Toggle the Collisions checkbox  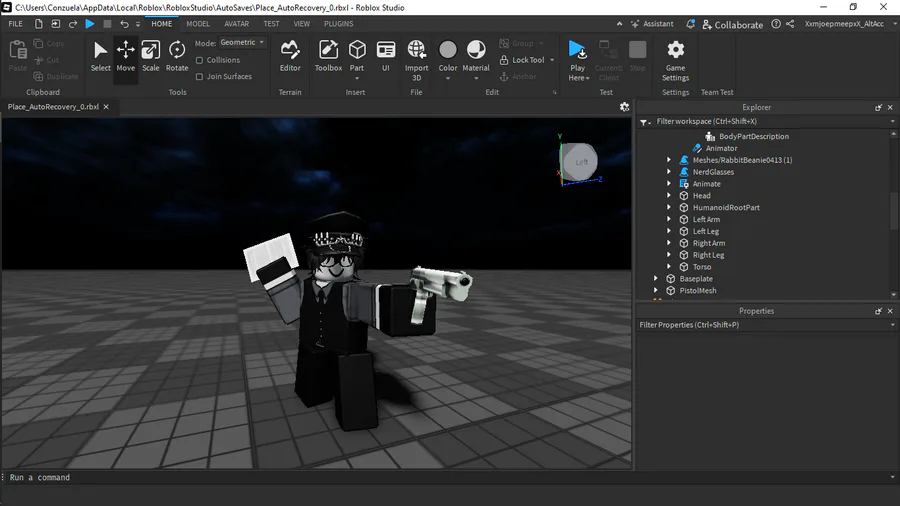(x=200, y=60)
